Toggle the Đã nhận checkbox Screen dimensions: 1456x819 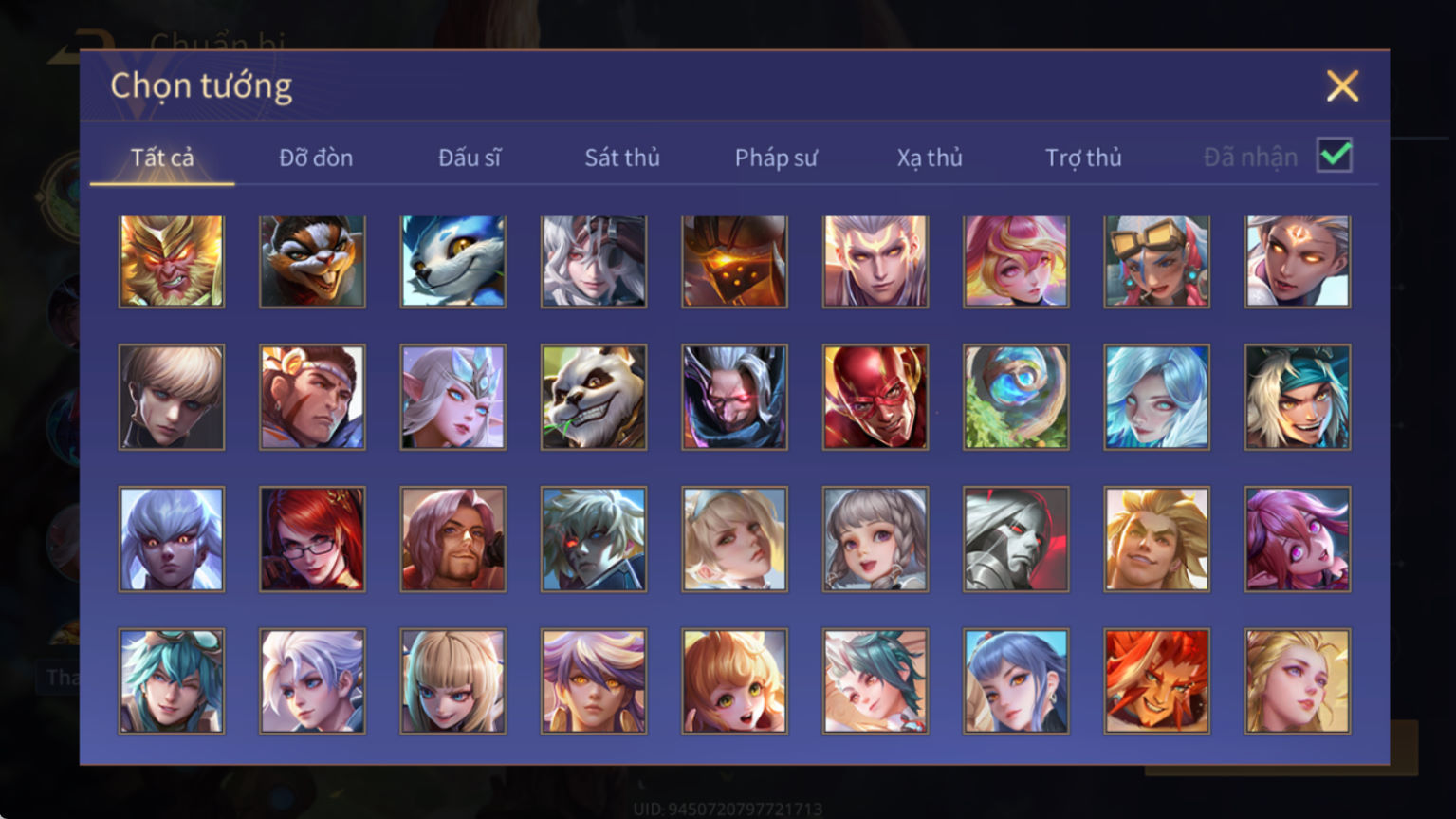[x=1335, y=155]
